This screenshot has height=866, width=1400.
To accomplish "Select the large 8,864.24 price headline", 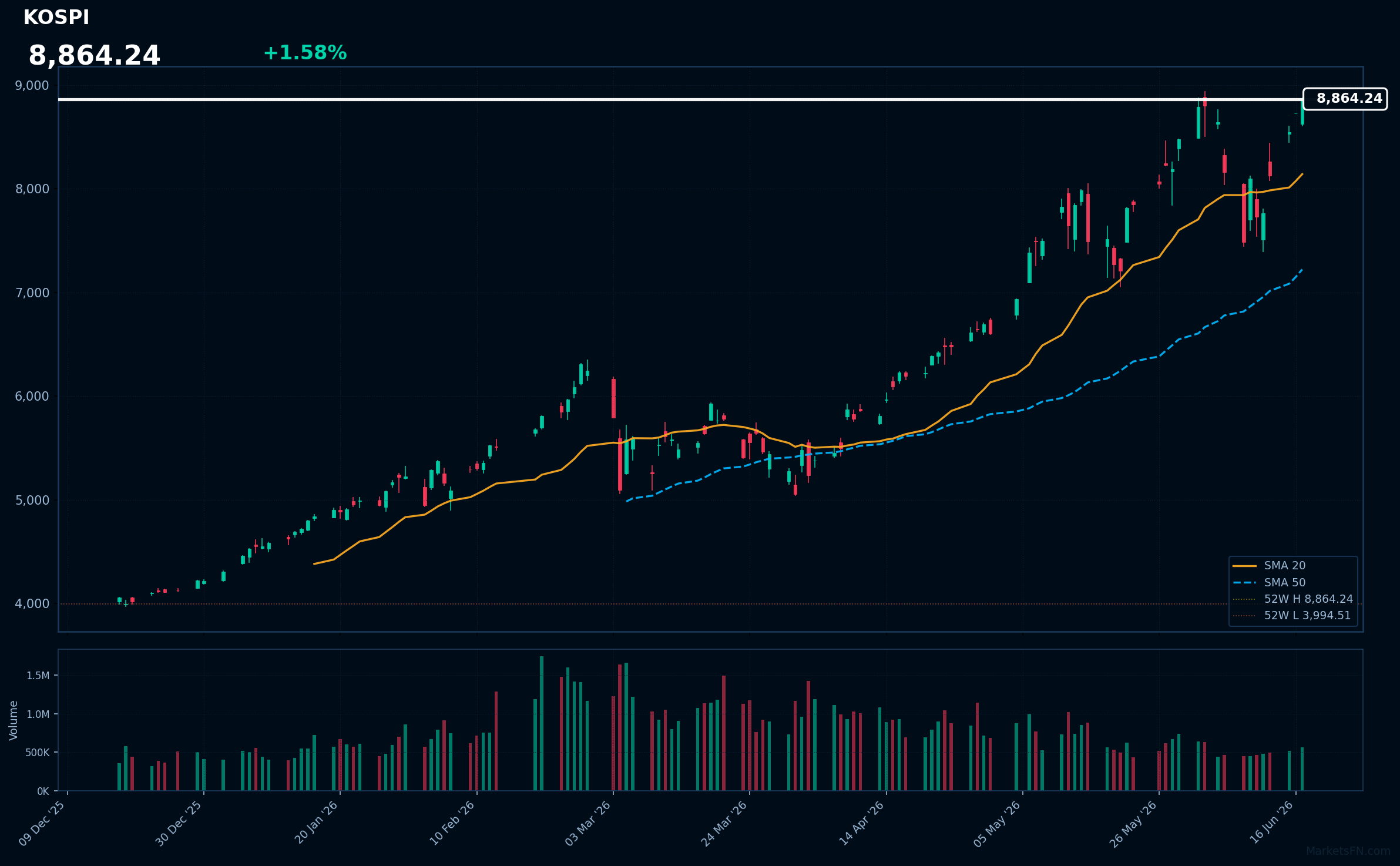I will pos(94,56).
